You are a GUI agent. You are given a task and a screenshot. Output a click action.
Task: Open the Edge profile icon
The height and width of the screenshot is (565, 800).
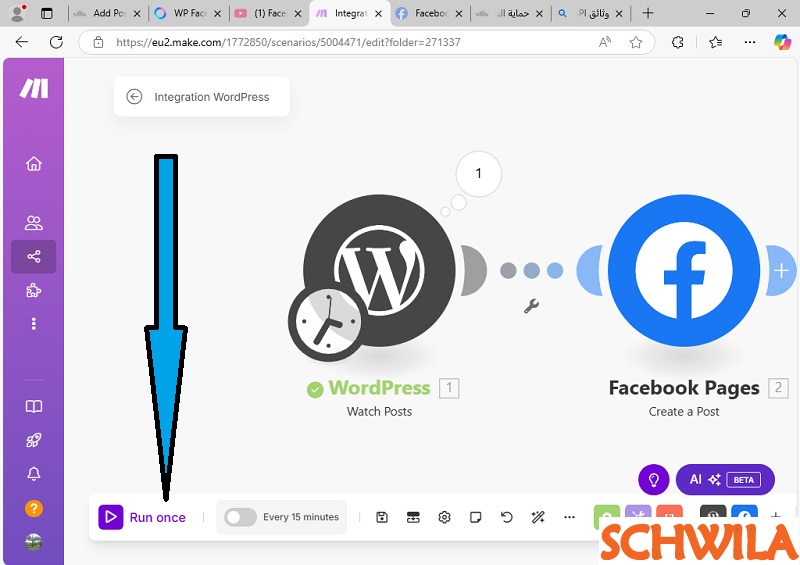pyautogui.click(x=18, y=13)
